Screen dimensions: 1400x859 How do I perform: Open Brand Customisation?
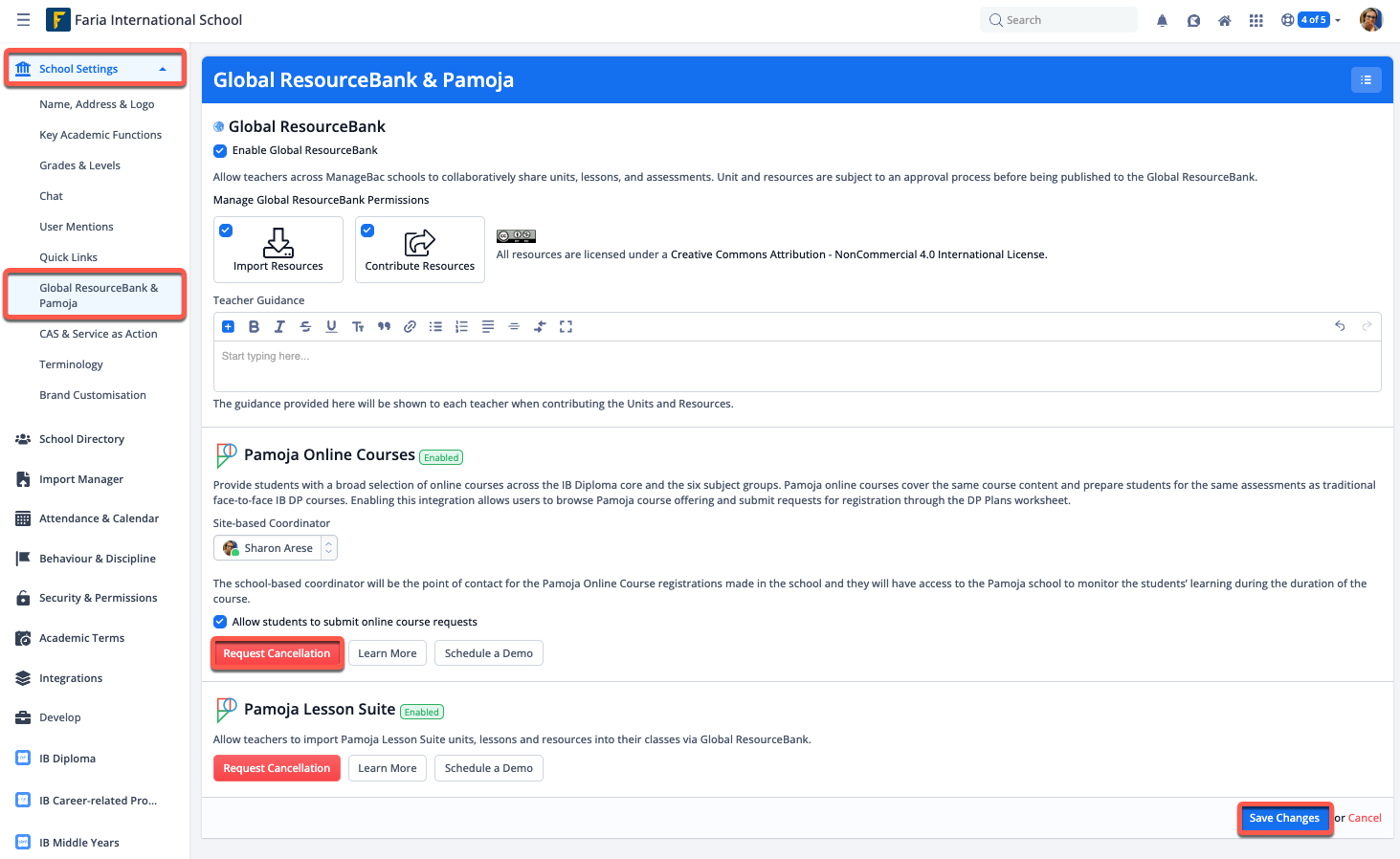(x=93, y=395)
